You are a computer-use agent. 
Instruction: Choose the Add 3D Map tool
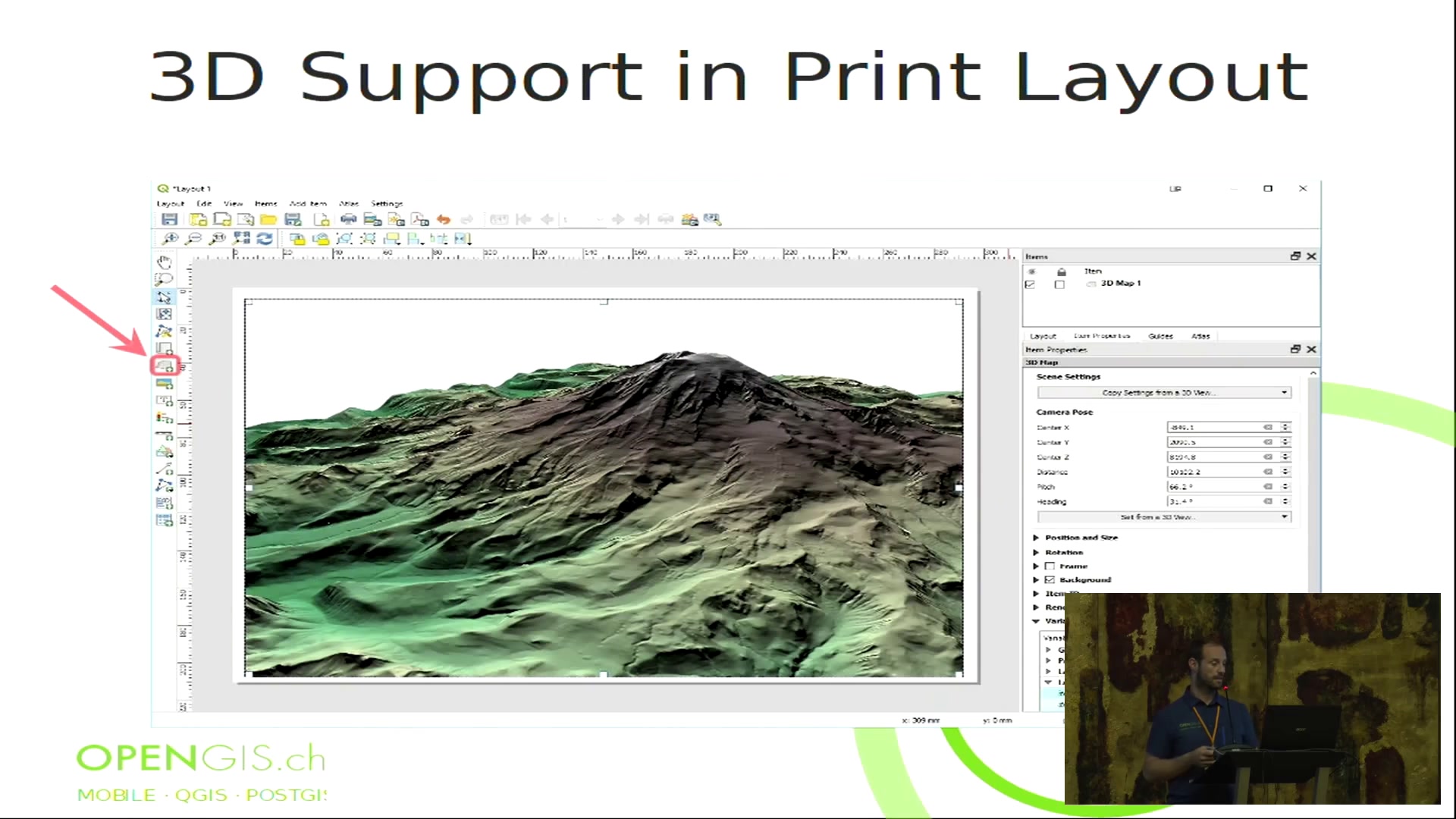point(165,366)
